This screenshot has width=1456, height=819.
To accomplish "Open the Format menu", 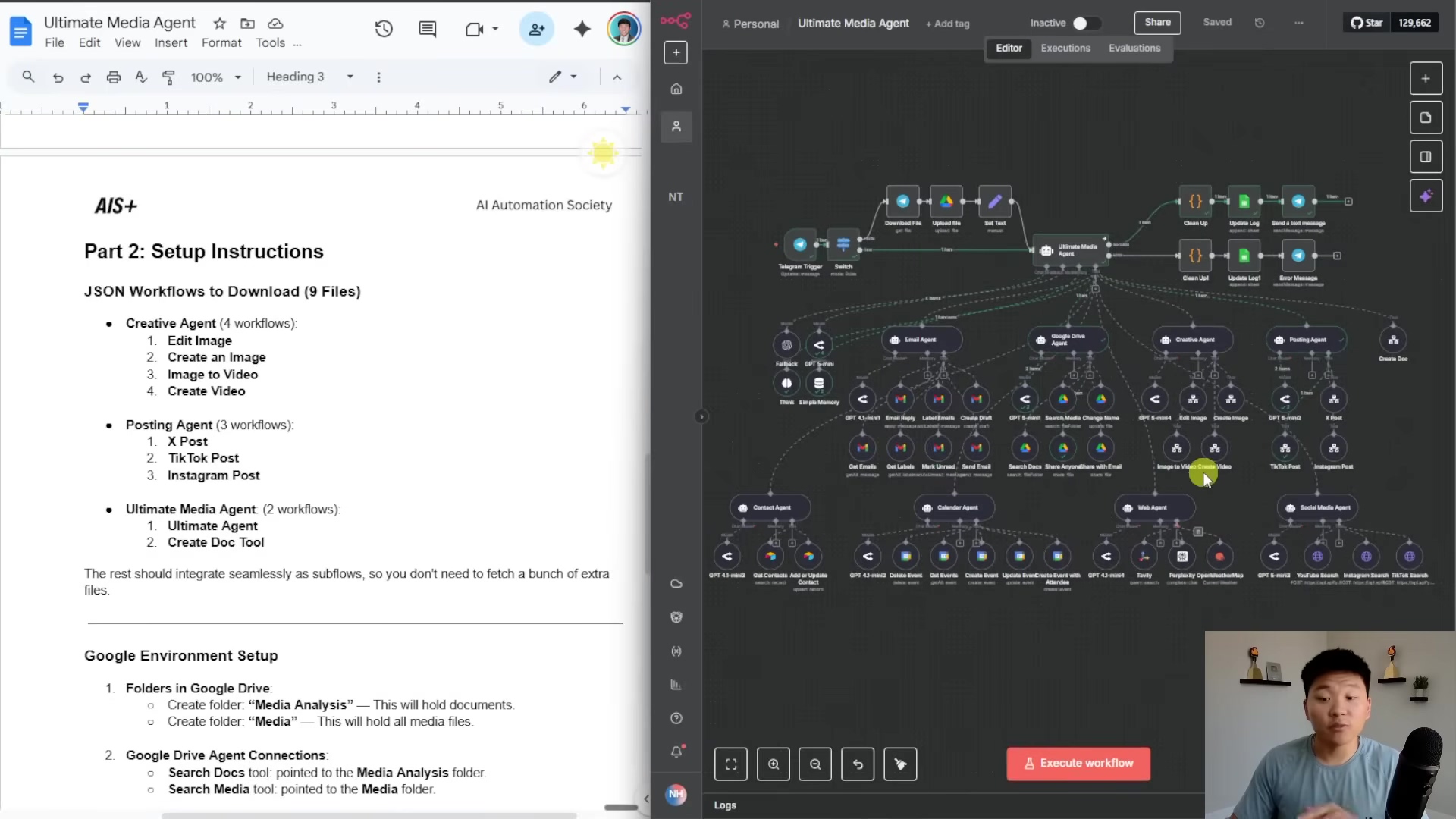I will pyautogui.click(x=221, y=43).
